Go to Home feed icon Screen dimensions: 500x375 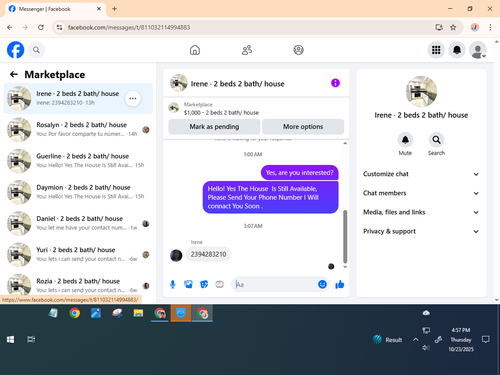[x=195, y=50]
